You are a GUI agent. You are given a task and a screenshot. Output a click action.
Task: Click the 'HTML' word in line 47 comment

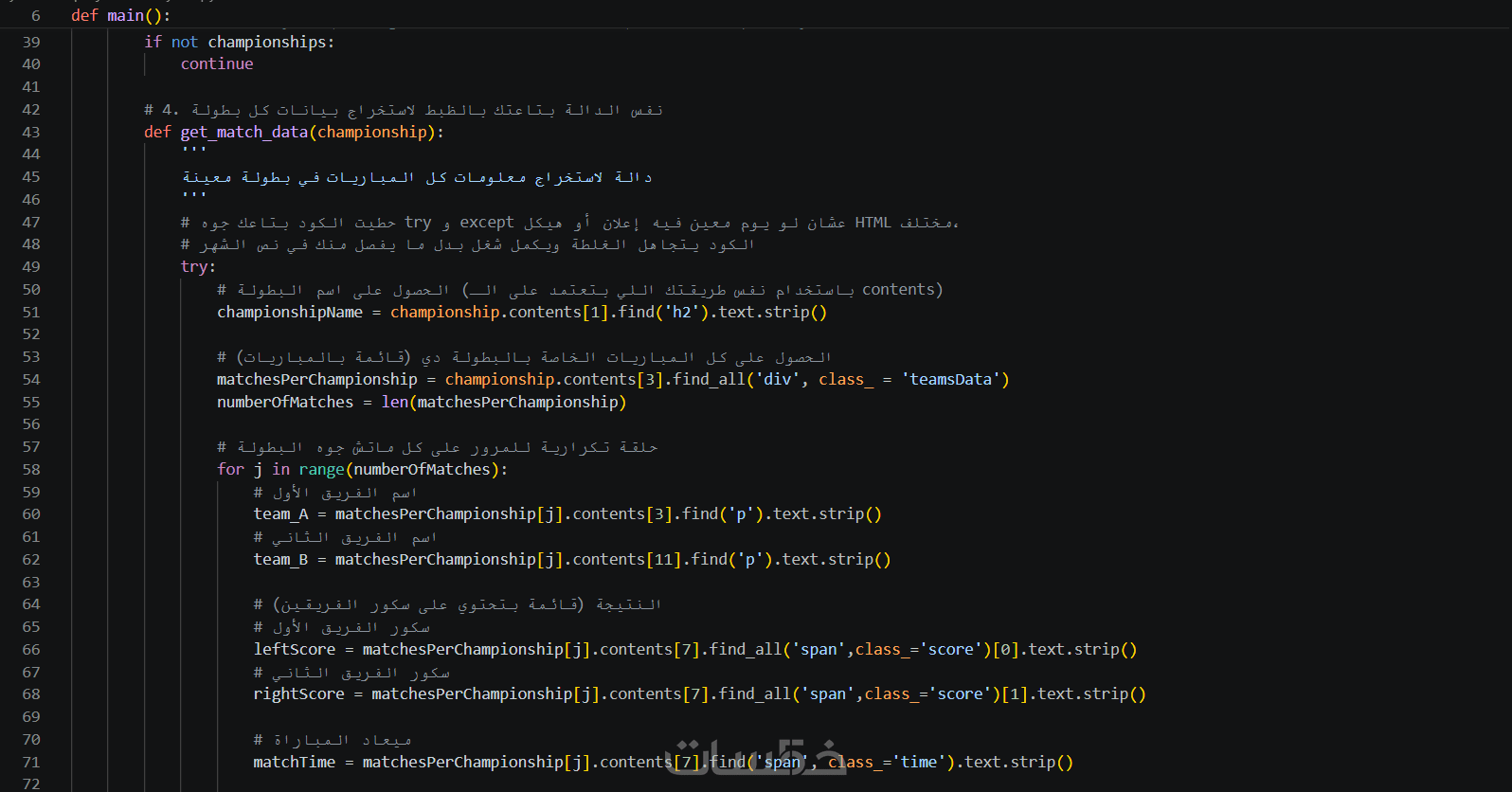pos(873,222)
